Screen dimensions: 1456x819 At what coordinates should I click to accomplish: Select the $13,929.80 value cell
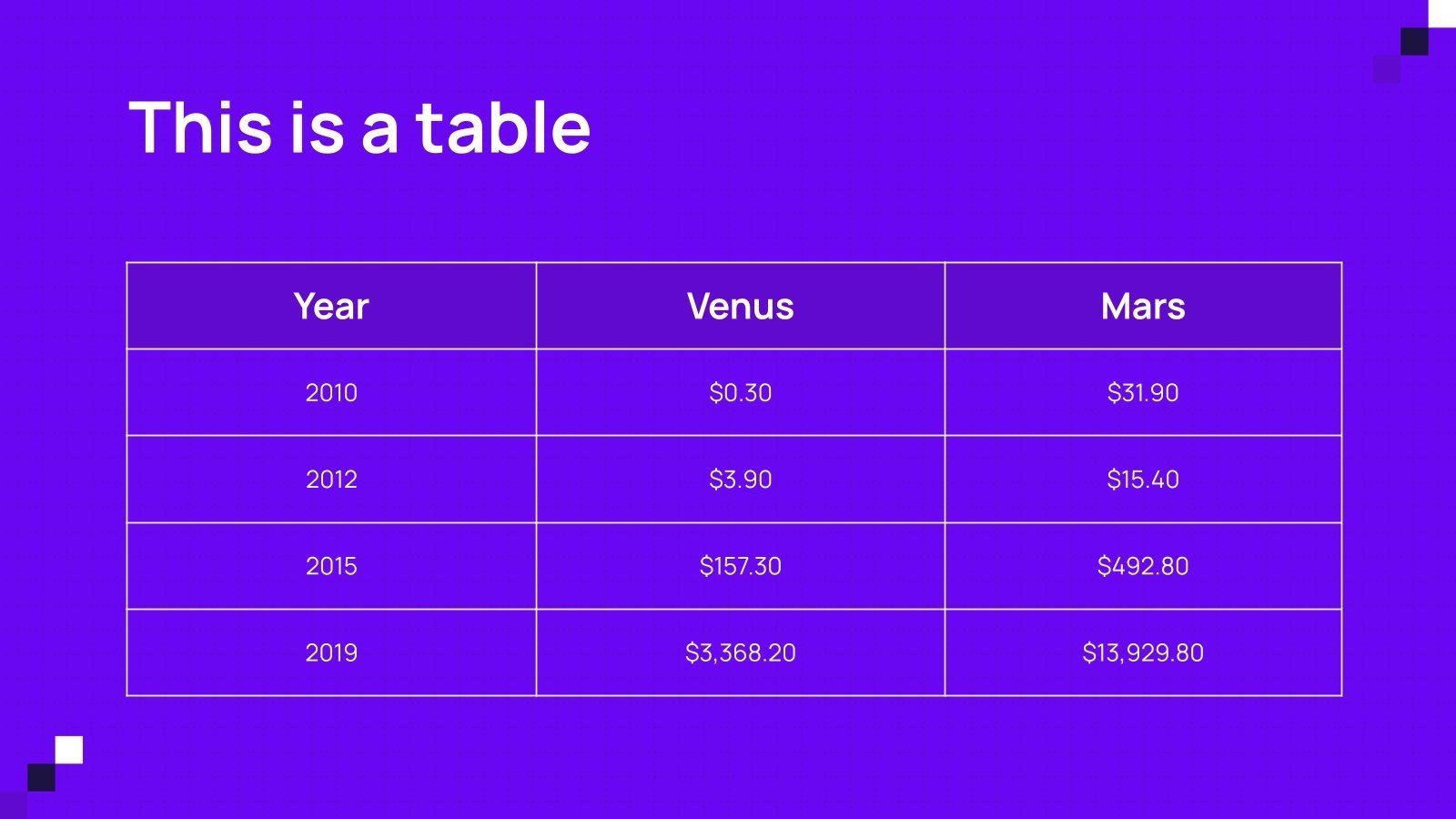pyautogui.click(x=1143, y=652)
